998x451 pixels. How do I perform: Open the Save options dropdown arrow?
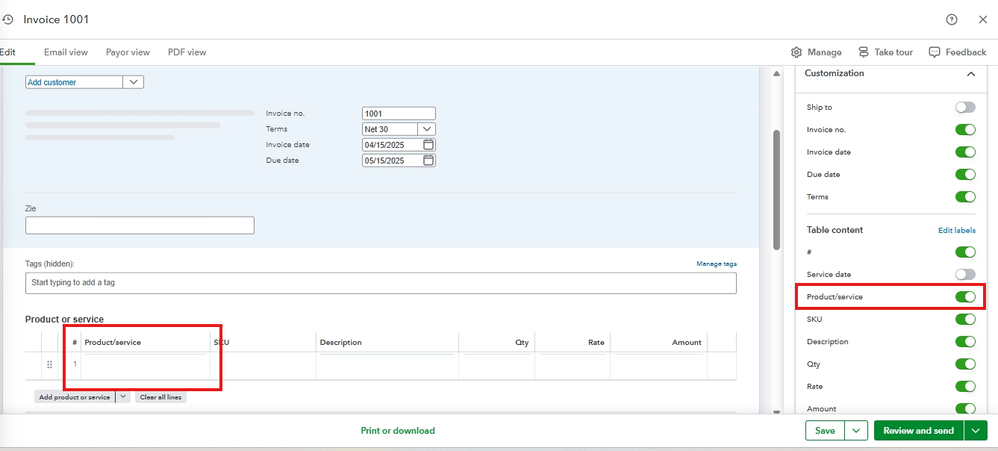tap(855, 431)
